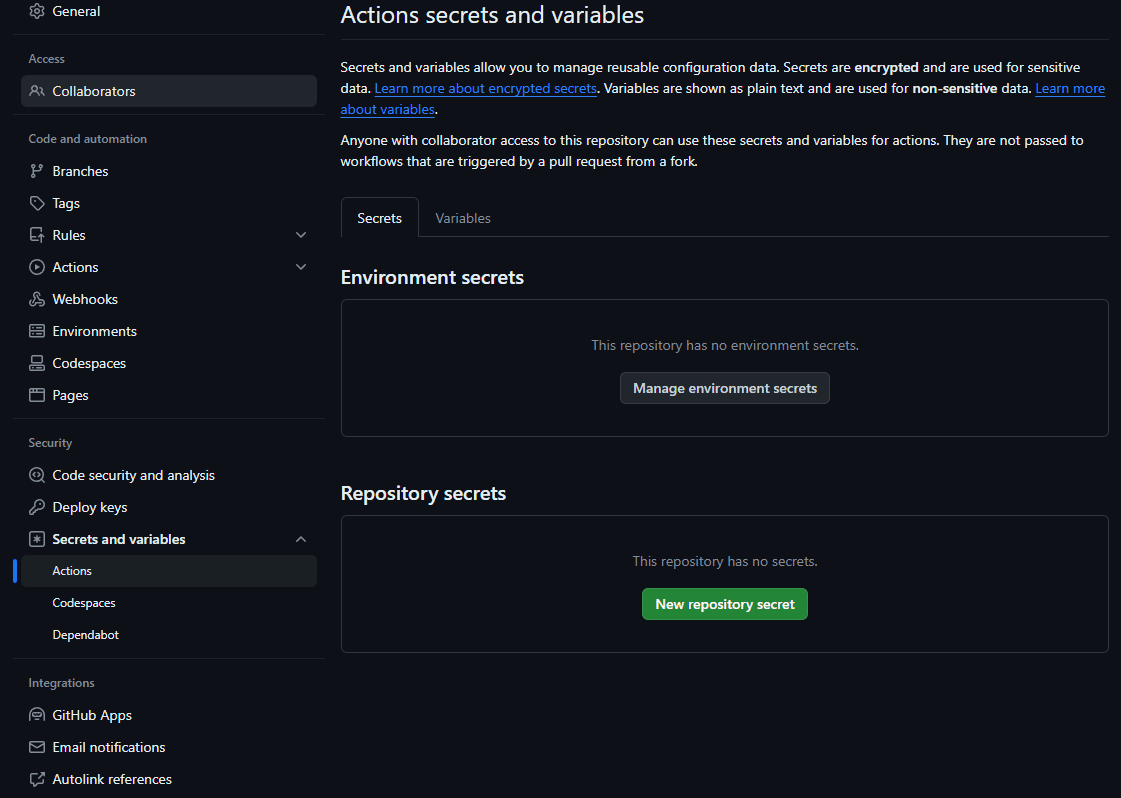Click Secrets and variables label
1121x798 pixels.
coord(119,539)
